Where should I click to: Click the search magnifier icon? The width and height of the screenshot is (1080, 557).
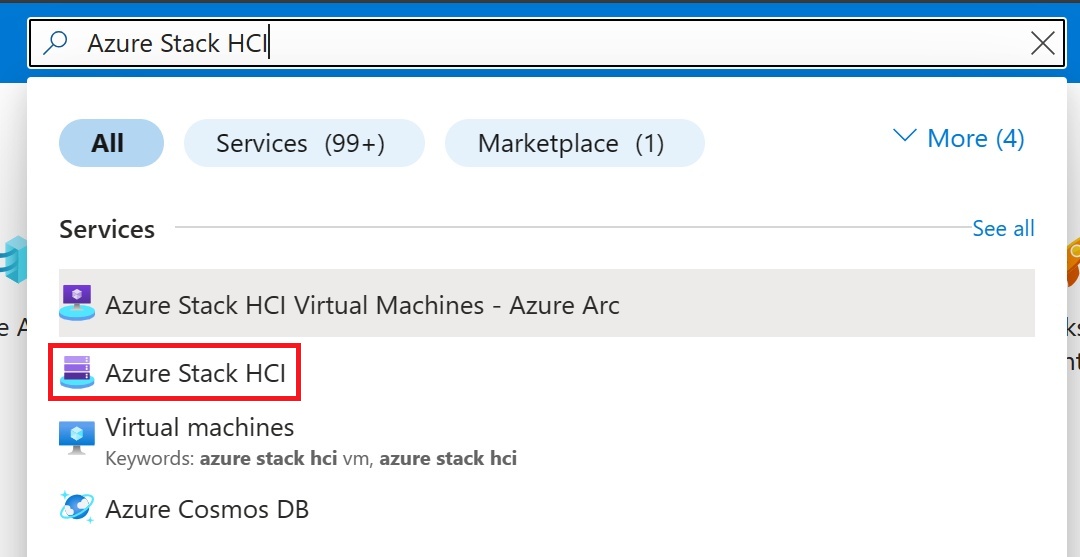coord(55,43)
